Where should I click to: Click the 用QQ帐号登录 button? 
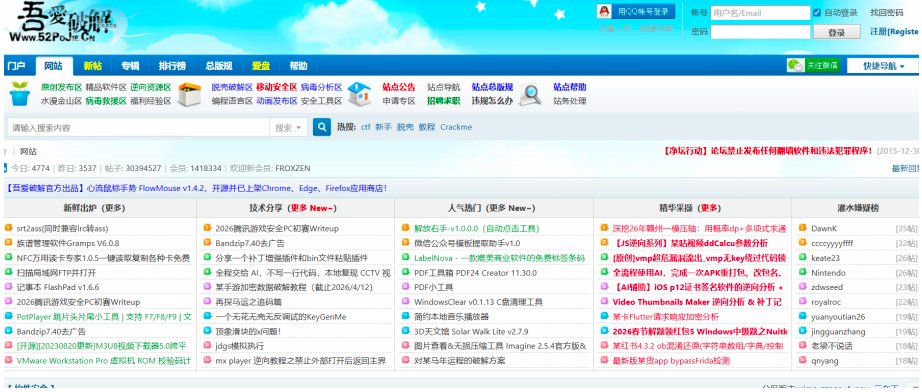636,12
